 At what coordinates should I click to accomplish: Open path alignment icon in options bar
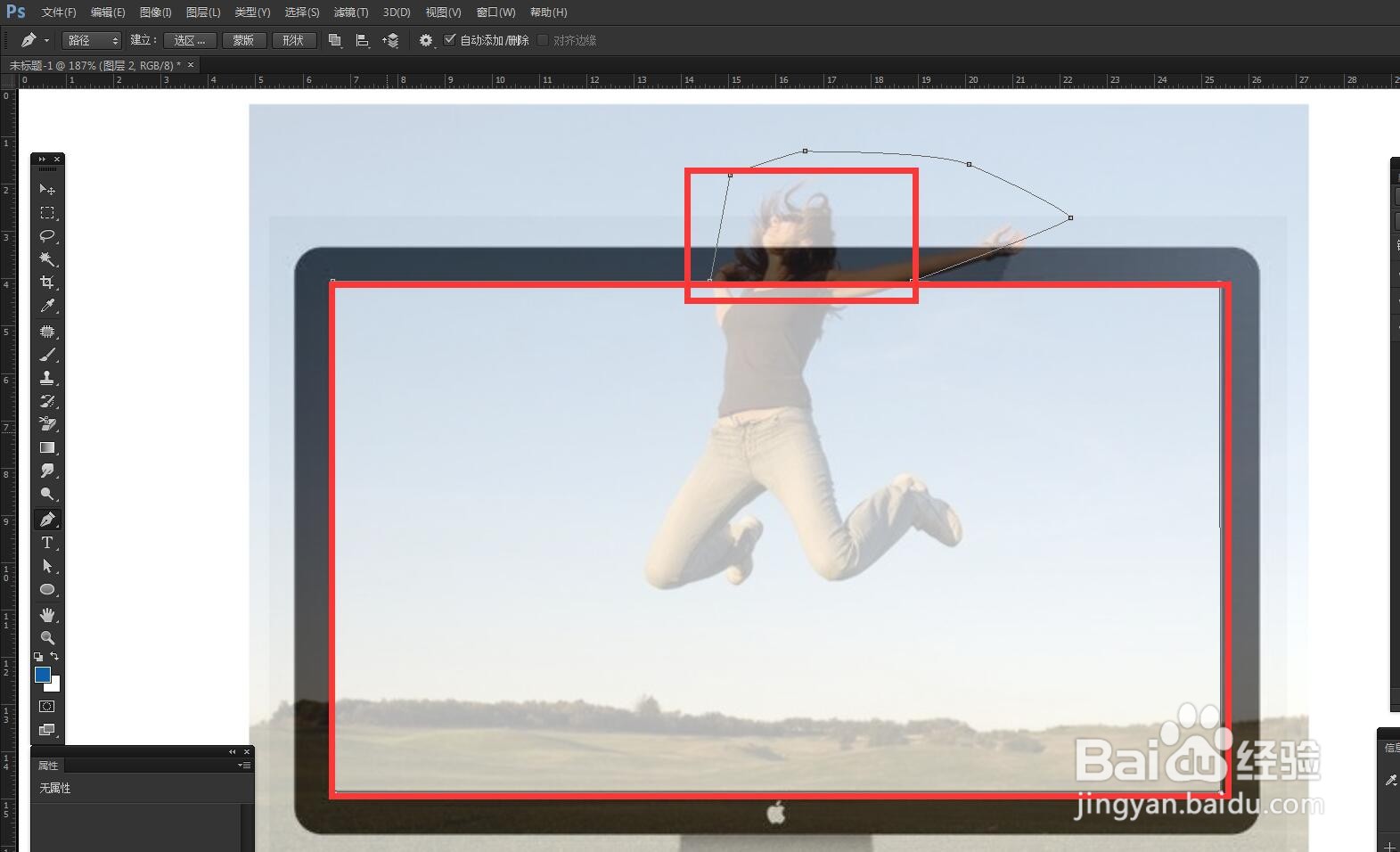click(362, 40)
